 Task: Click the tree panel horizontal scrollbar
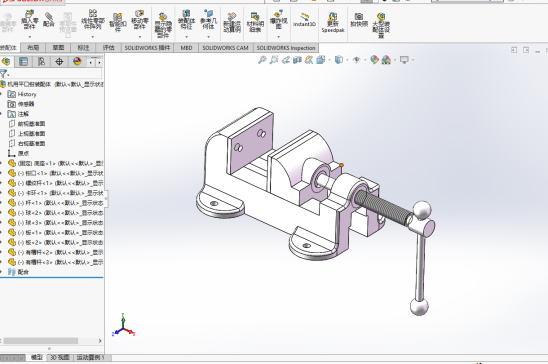pos(41,341)
